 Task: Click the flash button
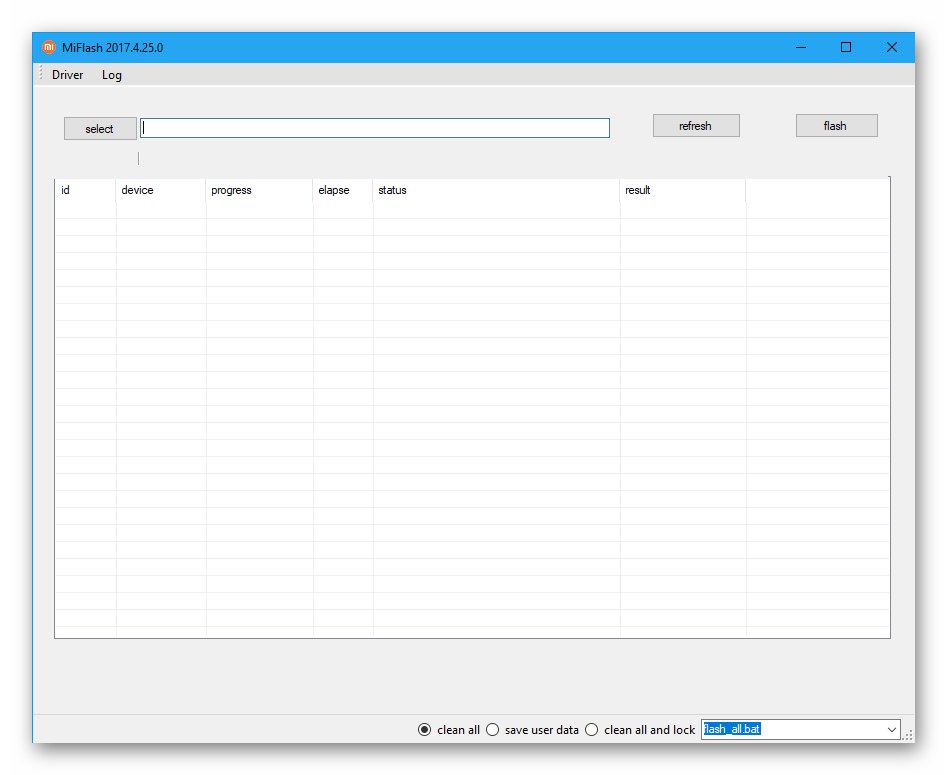pos(836,126)
